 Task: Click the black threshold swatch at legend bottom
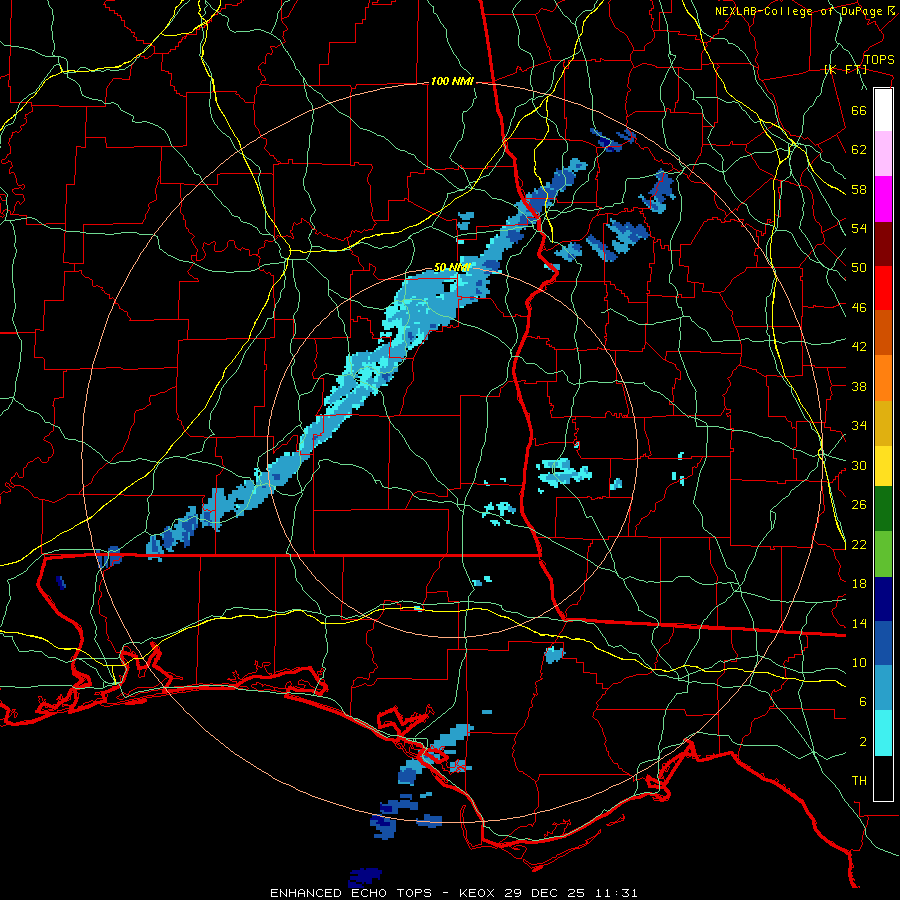883,778
